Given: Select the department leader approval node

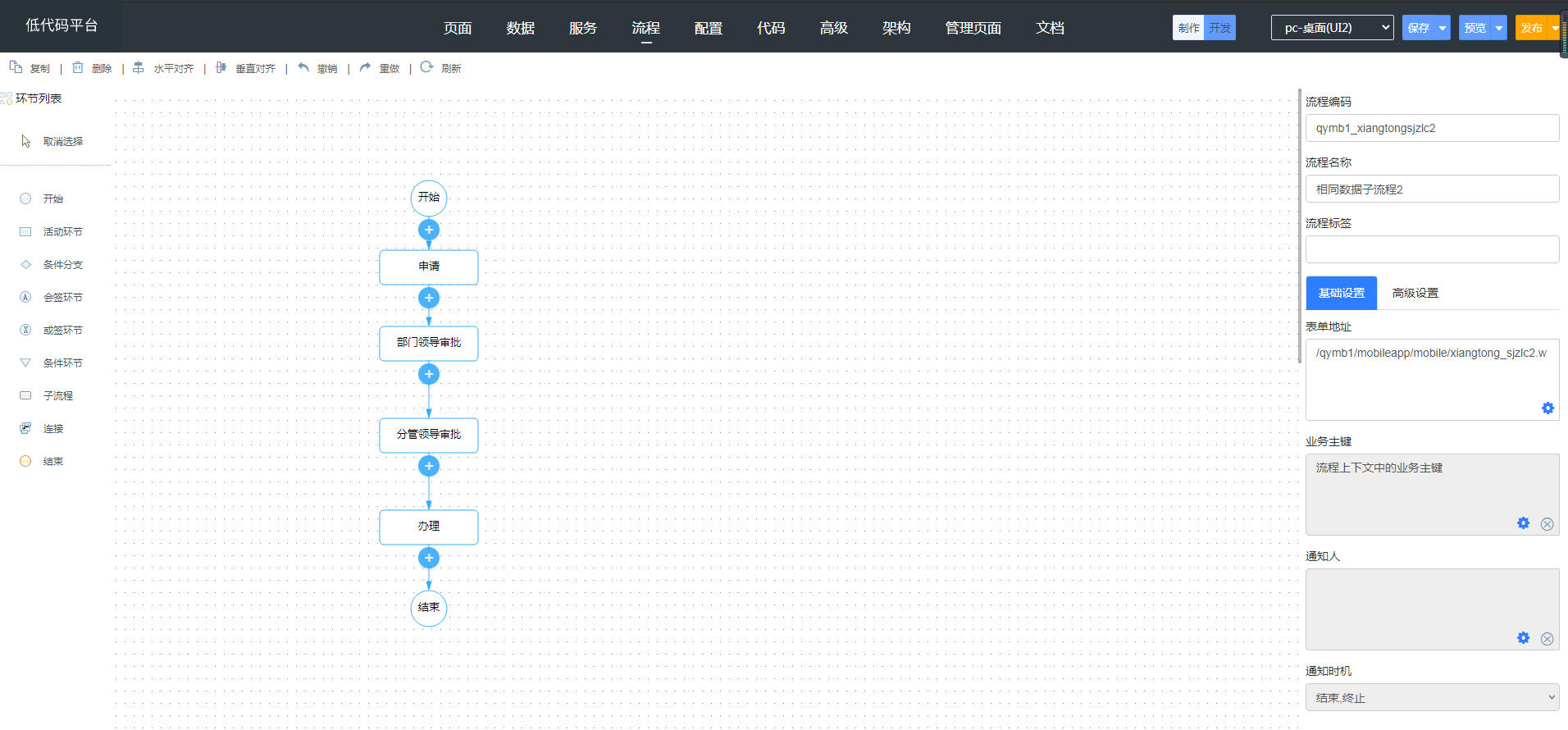Looking at the screenshot, I should click(x=429, y=343).
